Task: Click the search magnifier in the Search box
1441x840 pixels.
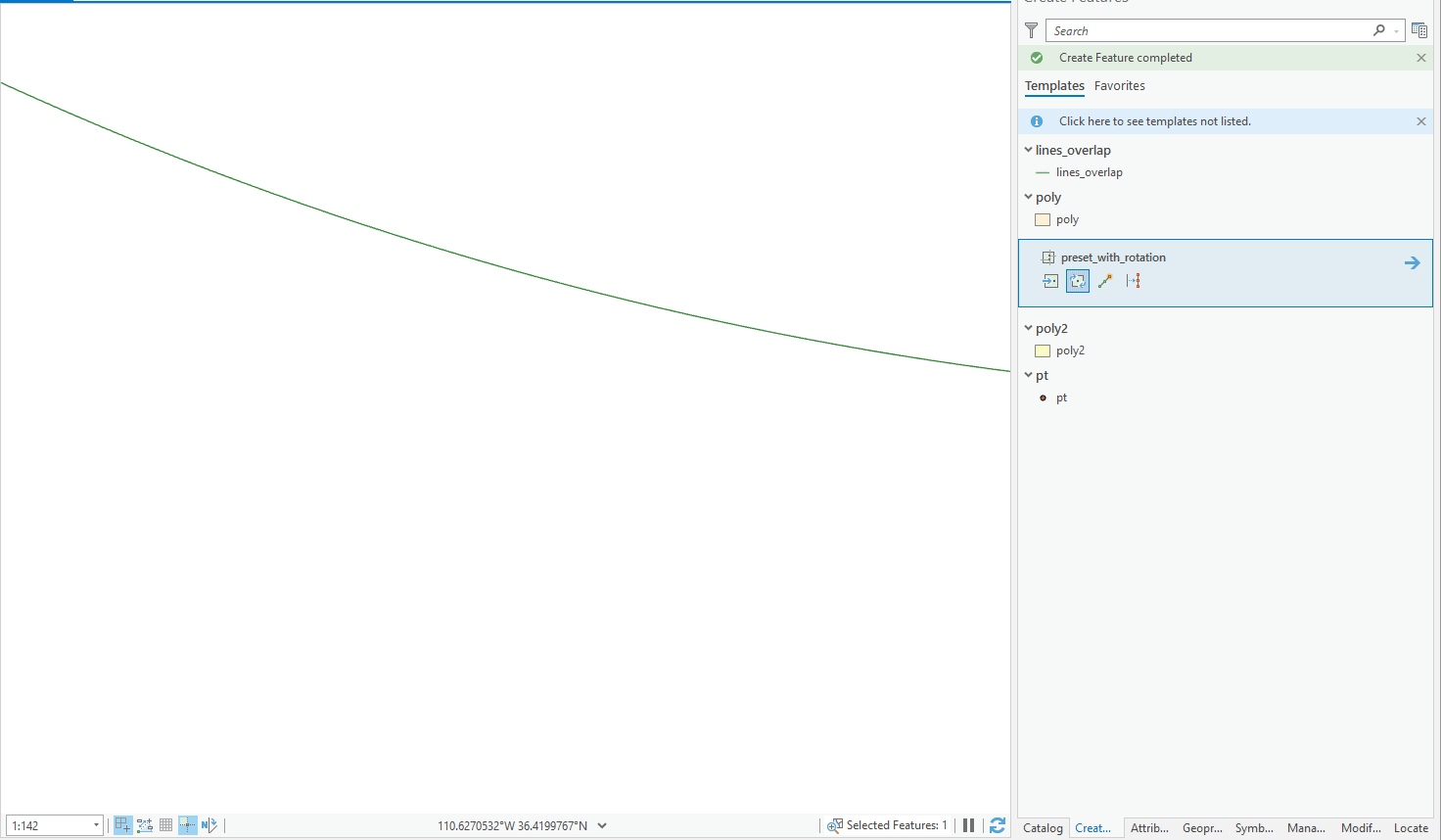Action: pos(1379,30)
